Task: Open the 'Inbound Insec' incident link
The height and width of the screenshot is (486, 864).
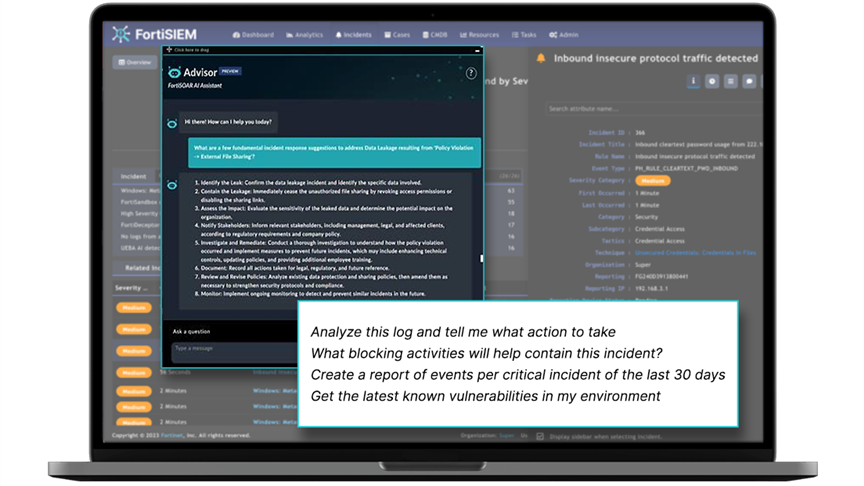Action: [275, 372]
